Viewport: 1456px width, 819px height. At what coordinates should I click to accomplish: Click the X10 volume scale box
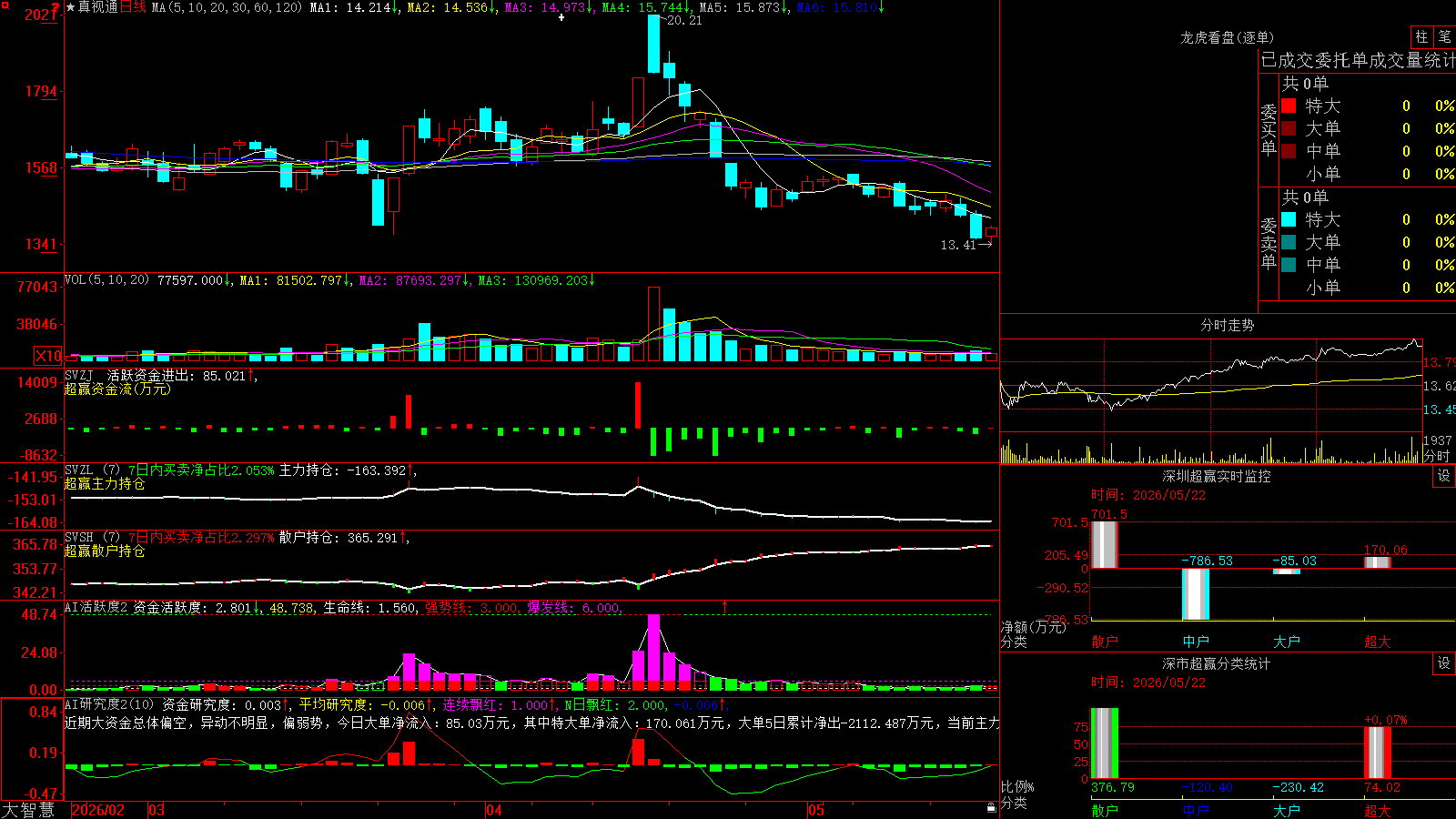pos(48,356)
